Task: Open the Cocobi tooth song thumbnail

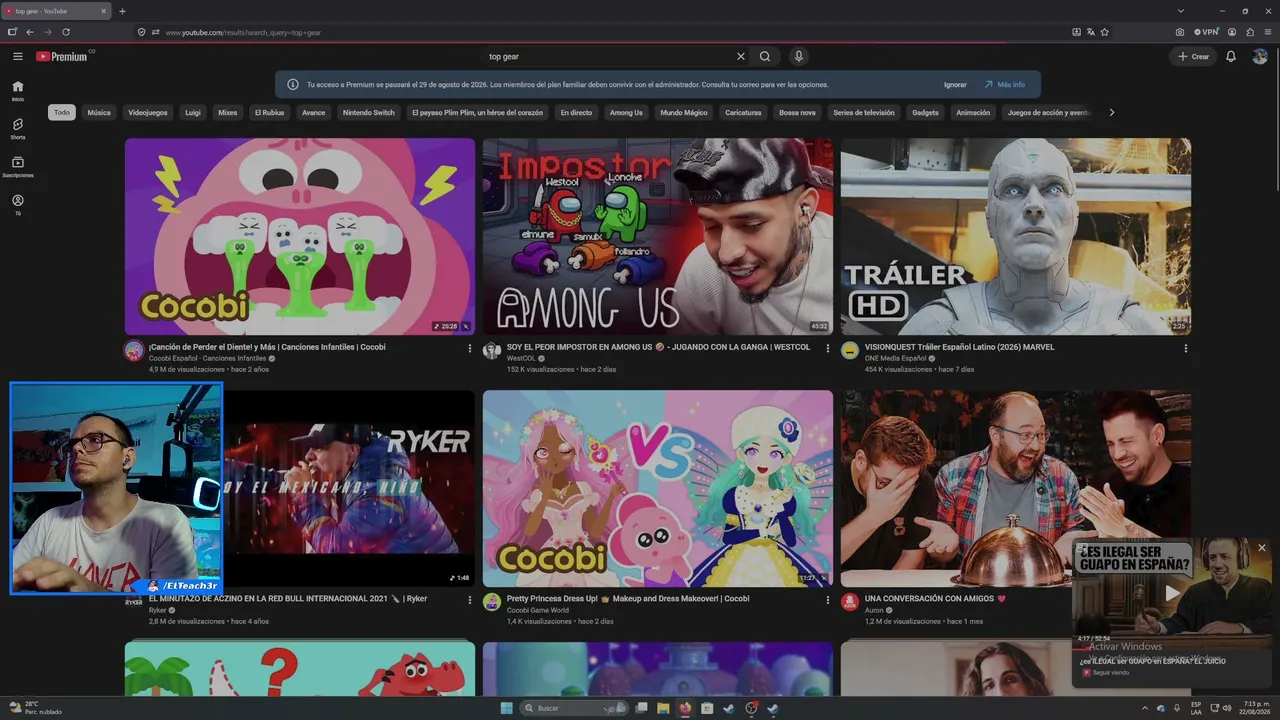Action: 300,237
